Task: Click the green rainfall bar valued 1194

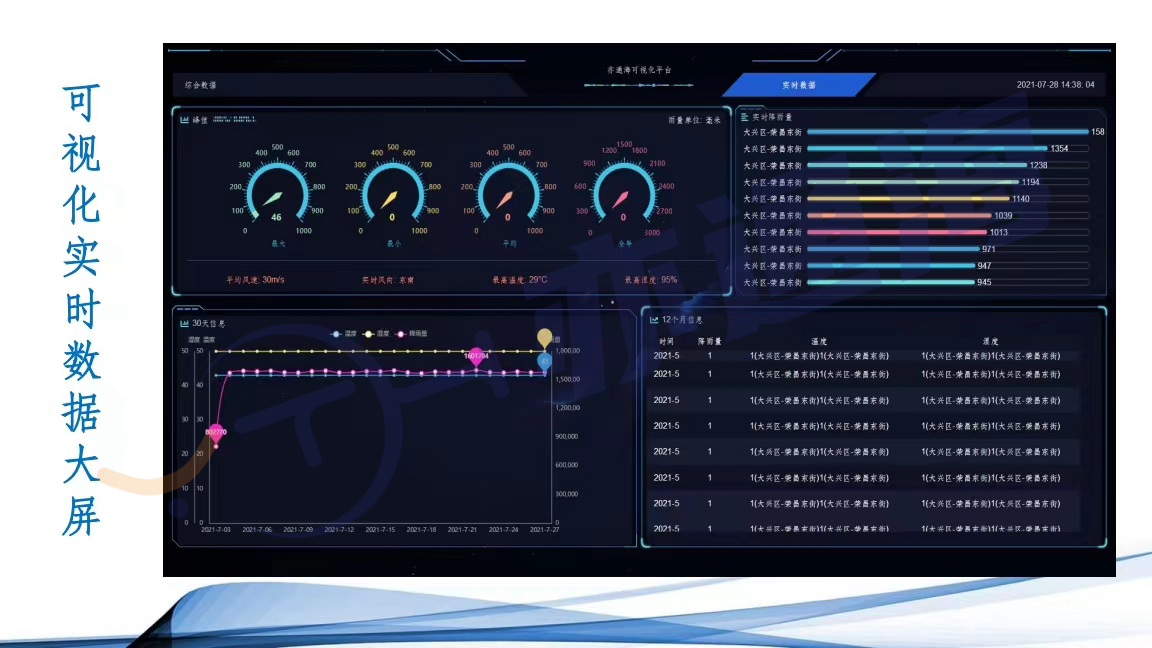Action: coord(913,182)
